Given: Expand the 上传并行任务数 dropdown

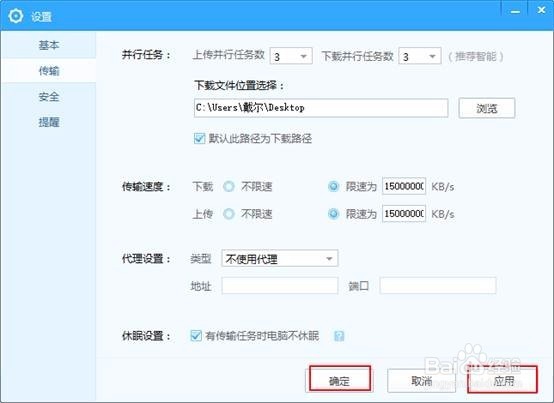Looking at the screenshot, I should [x=291, y=56].
